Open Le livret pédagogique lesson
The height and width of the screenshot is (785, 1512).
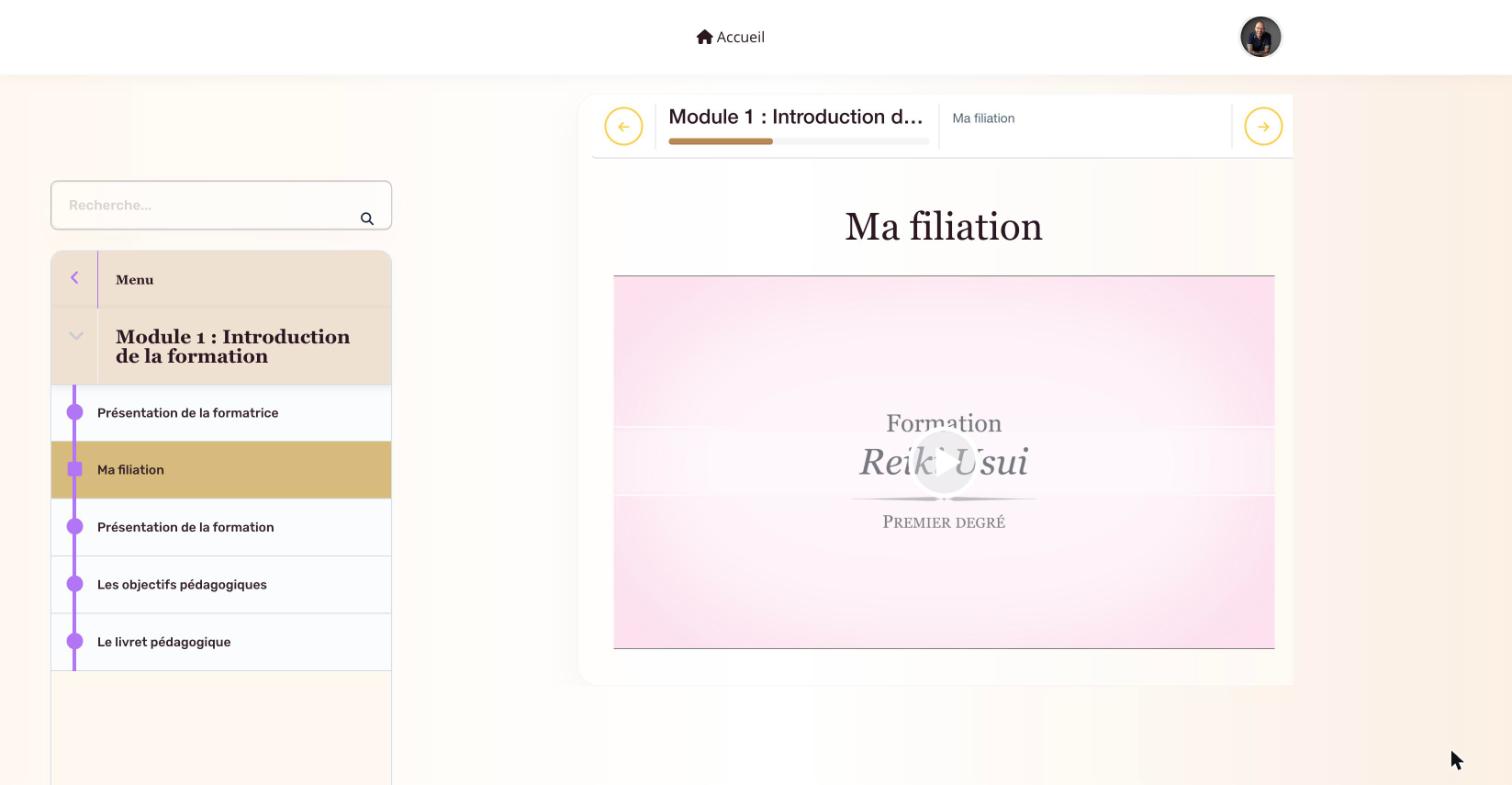[221, 642]
